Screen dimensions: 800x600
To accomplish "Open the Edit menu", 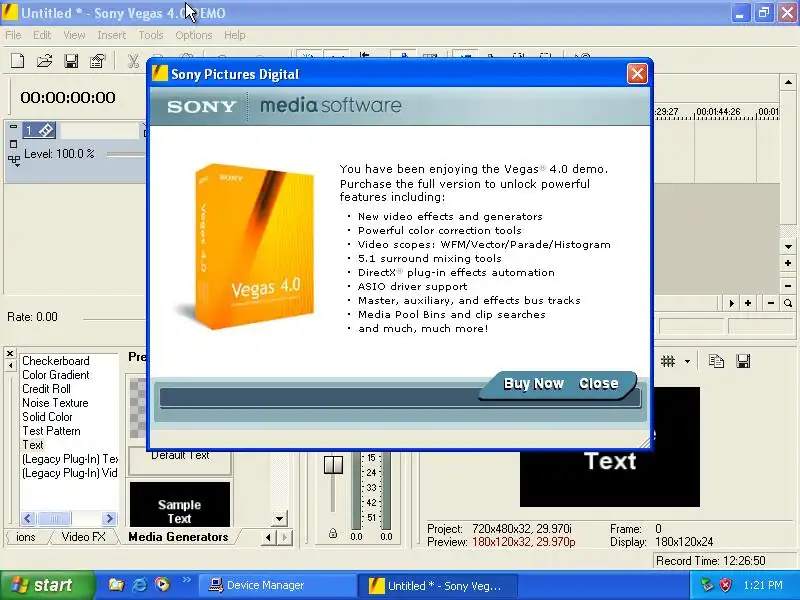I will click(x=42, y=35).
